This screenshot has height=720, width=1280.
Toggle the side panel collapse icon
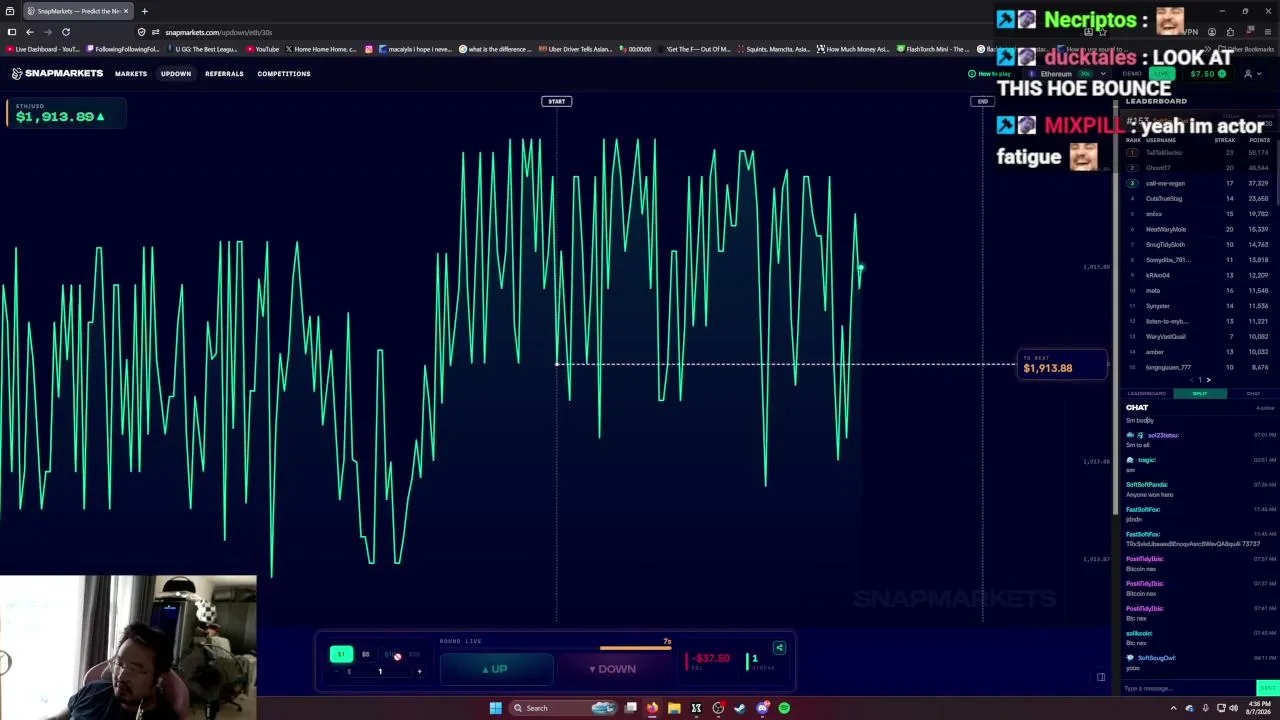1100,677
